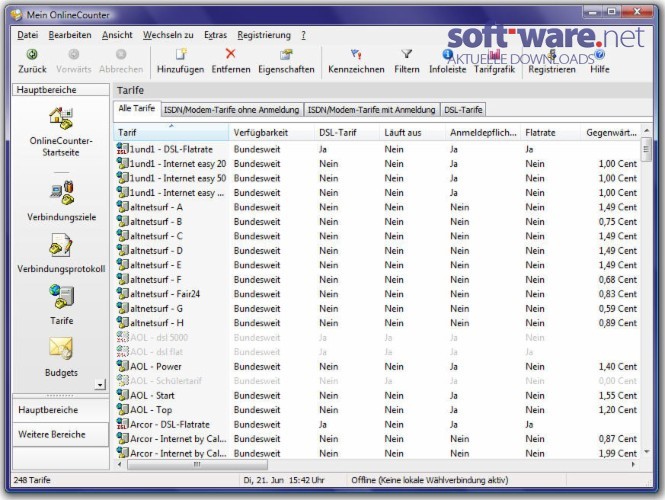Open Budgets envelope icon
This screenshot has width=665, height=500.
point(61,348)
